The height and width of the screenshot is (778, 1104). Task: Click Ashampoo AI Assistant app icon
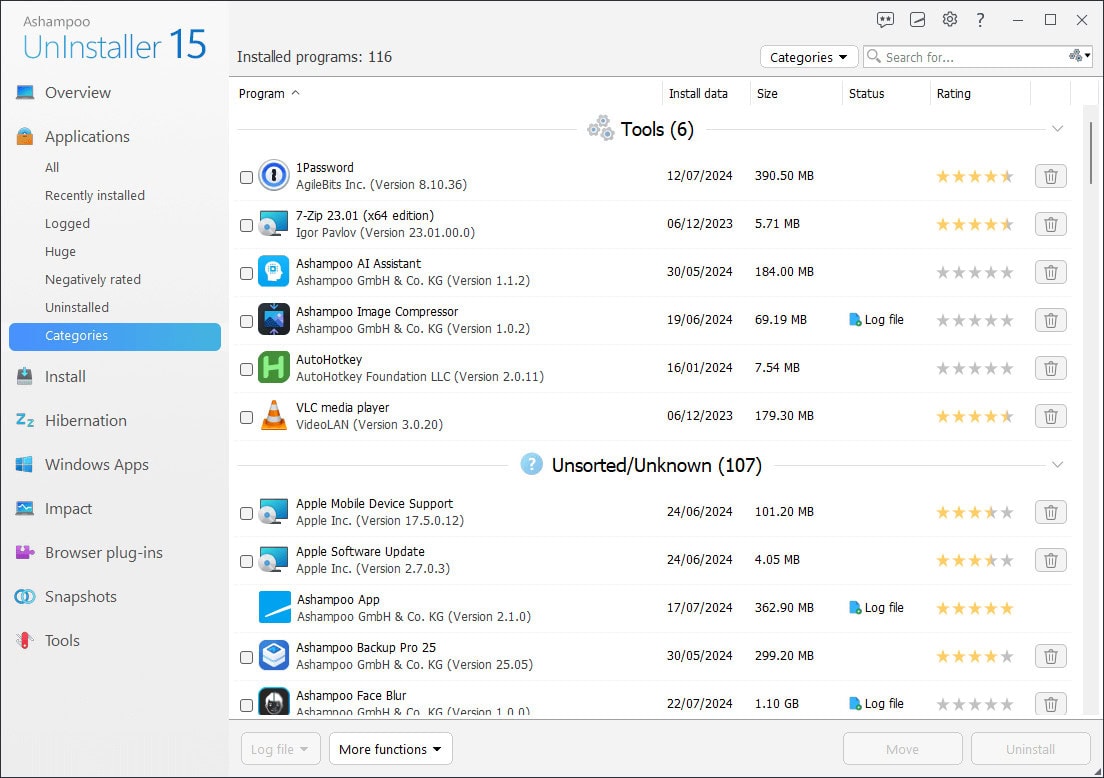(274, 272)
